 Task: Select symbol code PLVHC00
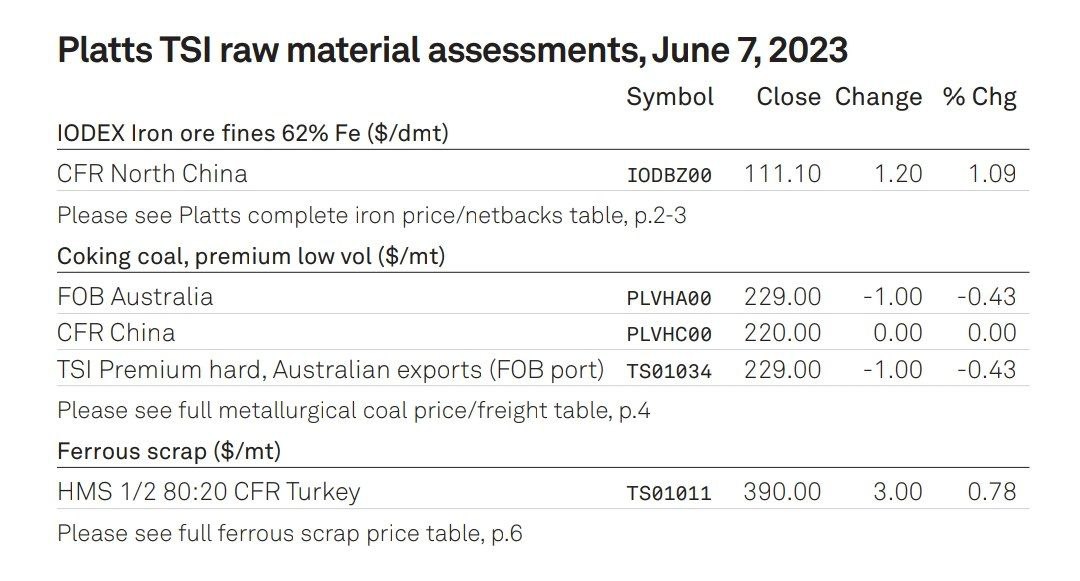(669, 335)
